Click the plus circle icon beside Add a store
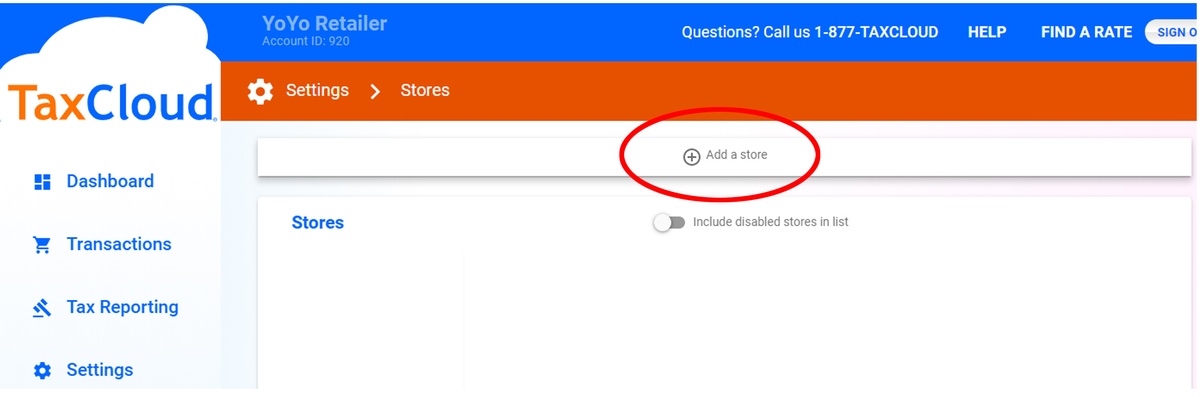The width and height of the screenshot is (1200, 397). click(x=691, y=157)
